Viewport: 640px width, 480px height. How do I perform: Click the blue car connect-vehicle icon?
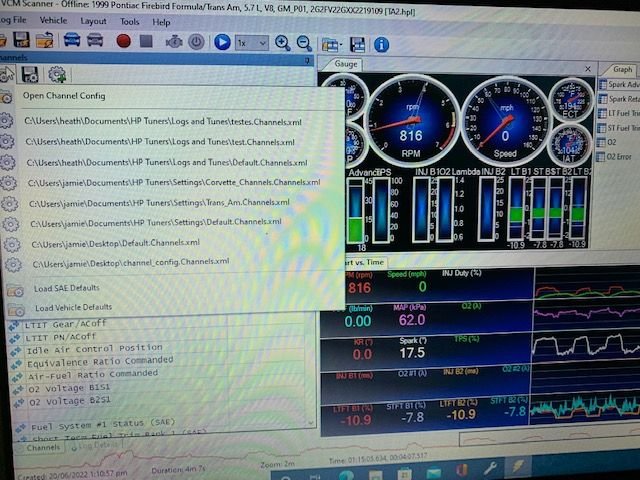click(x=72, y=41)
